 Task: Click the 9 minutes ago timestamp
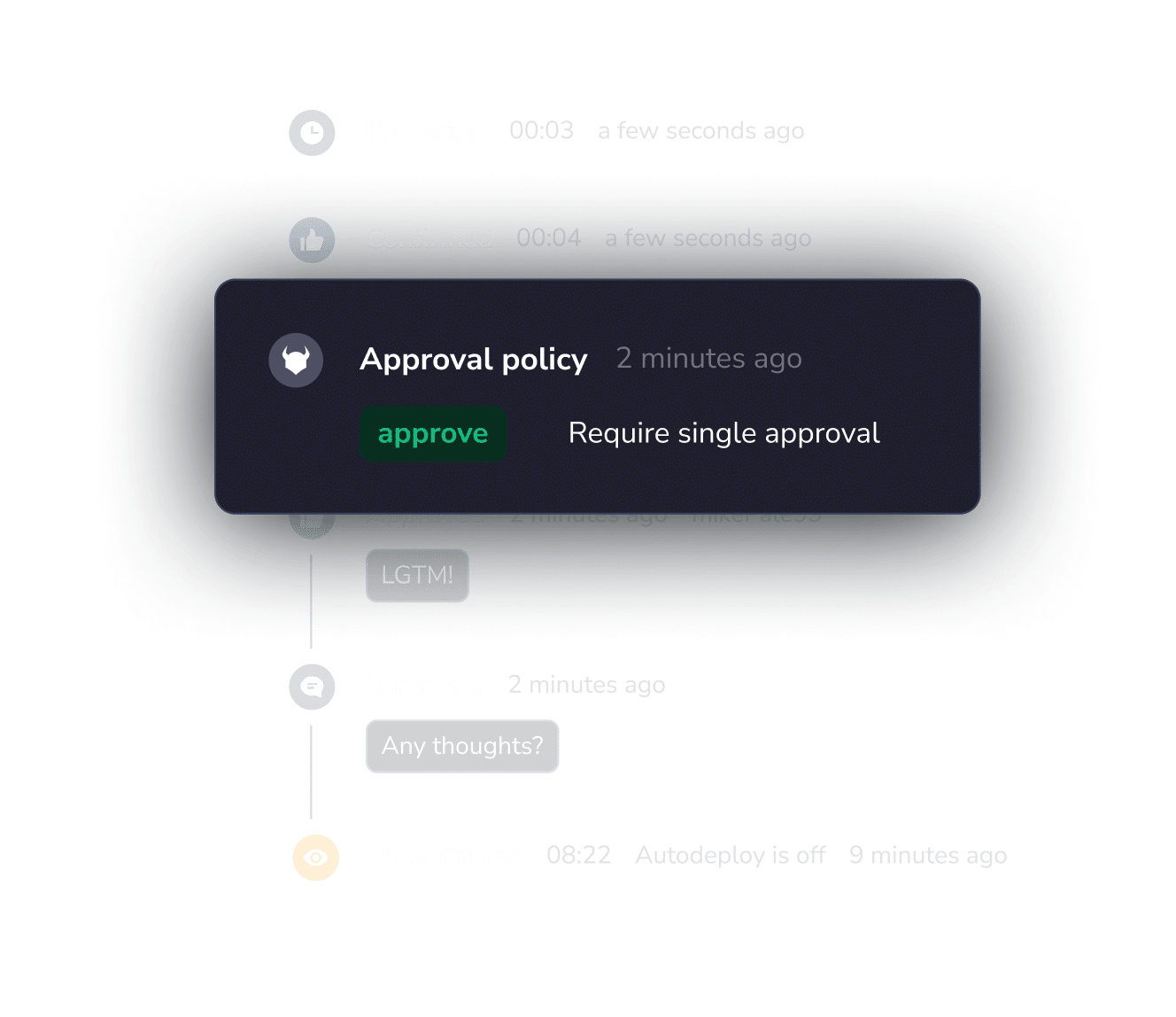(928, 855)
